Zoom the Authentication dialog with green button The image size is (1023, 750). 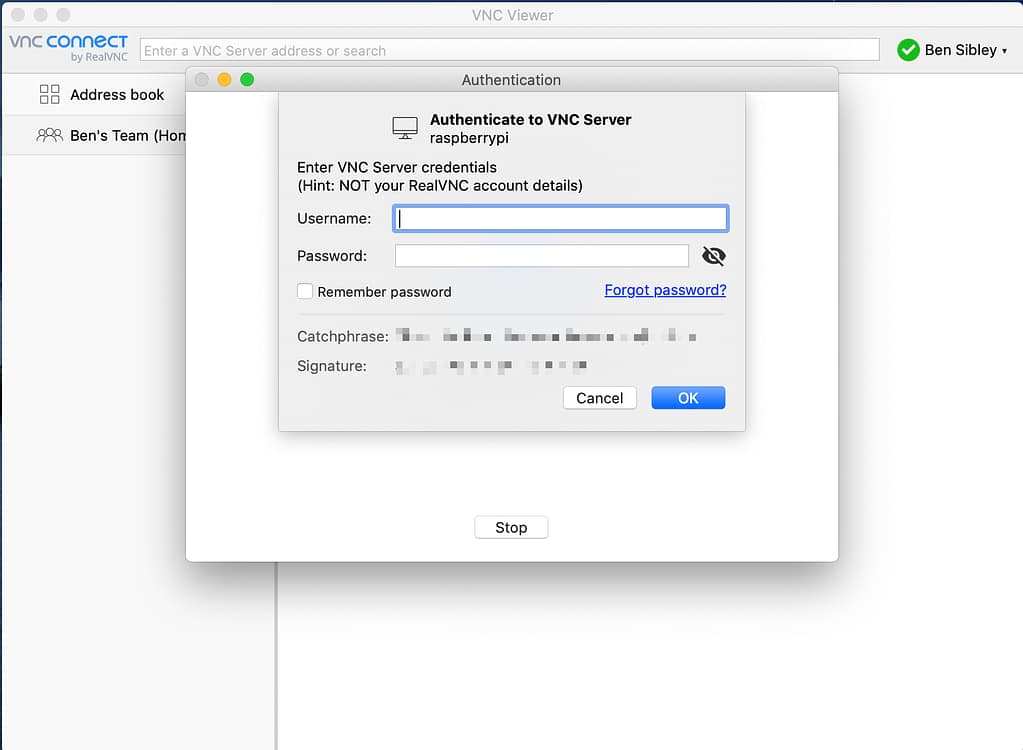247,80
